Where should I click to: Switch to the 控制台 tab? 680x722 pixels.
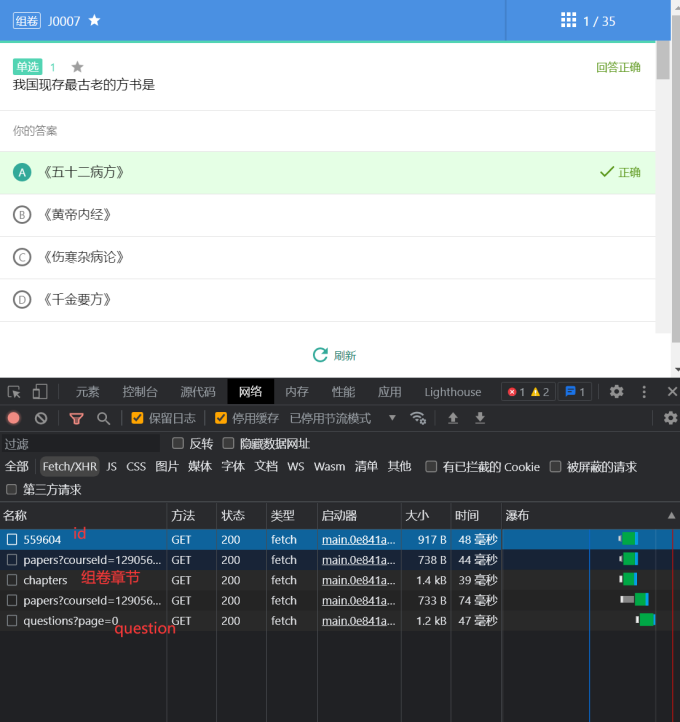[x=140, y=392]
